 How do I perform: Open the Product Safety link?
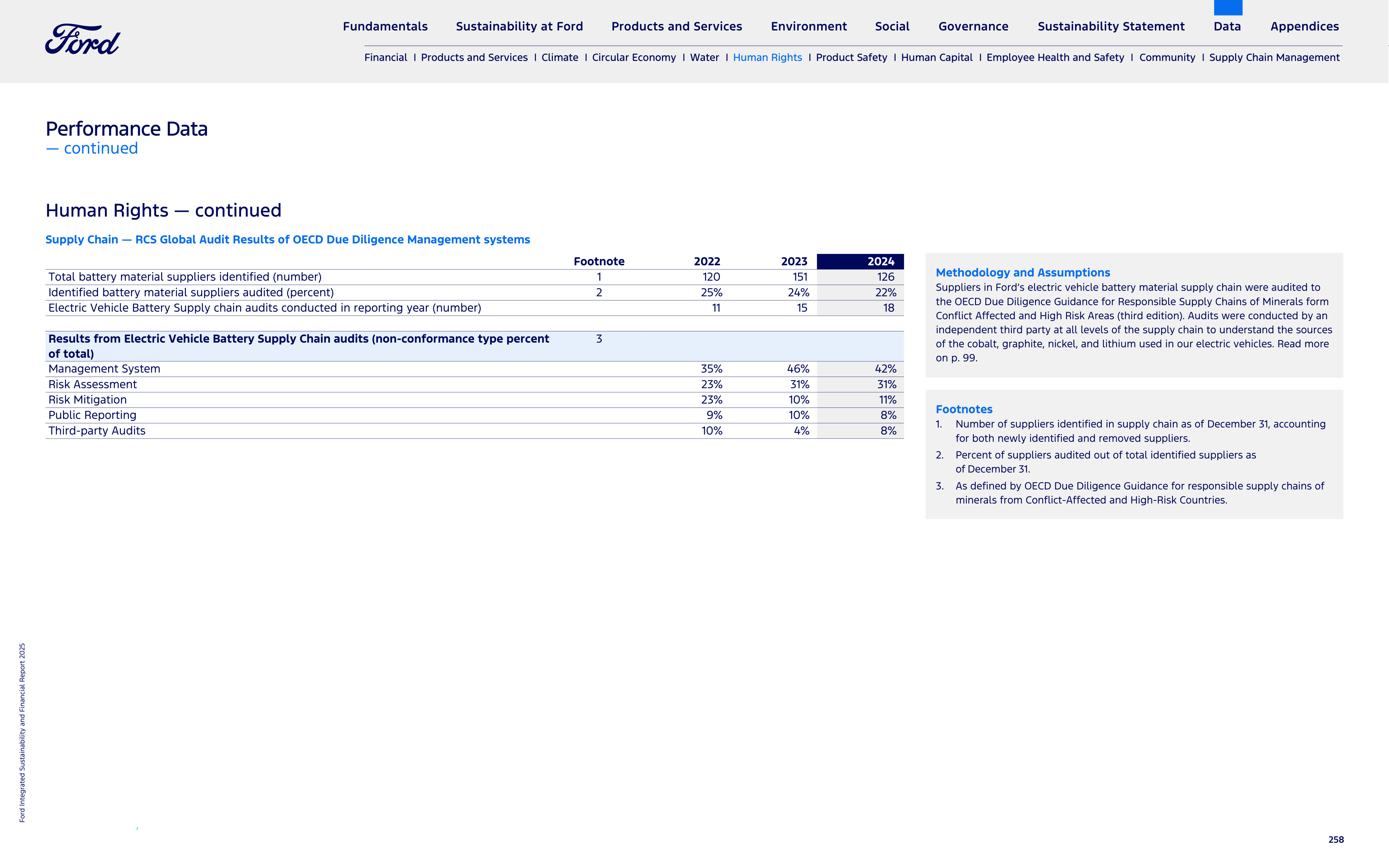852,58
